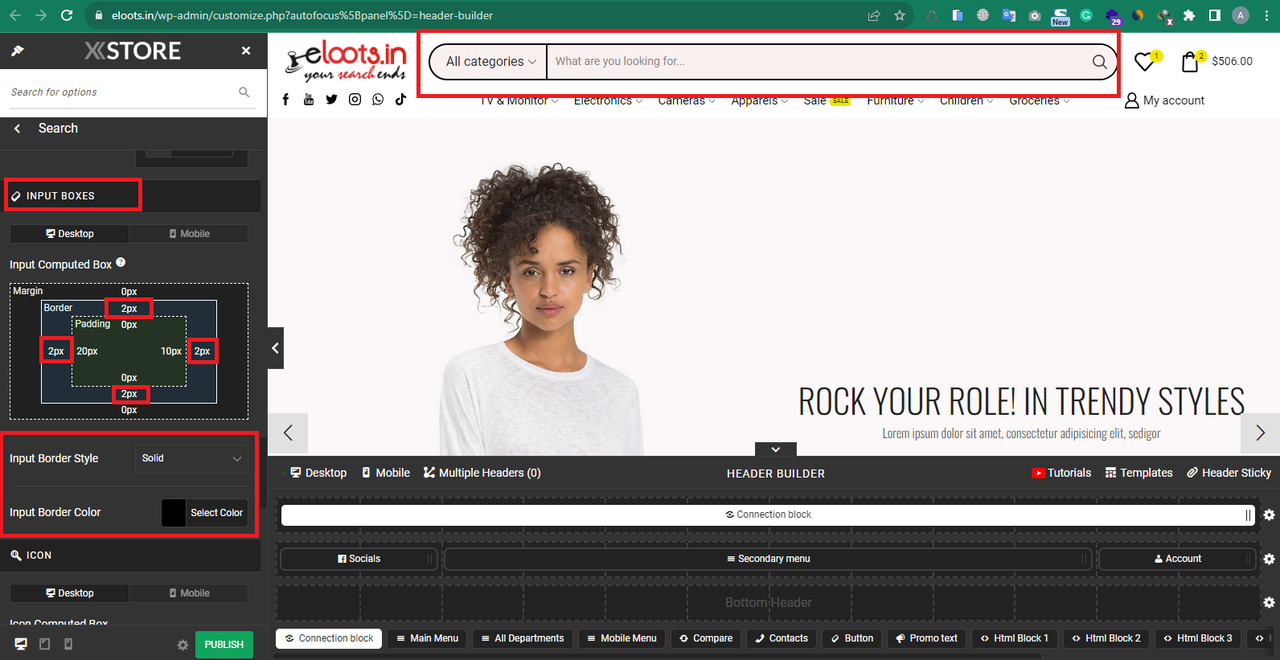
Task: Switch preview to mobile phone device icon
Action: point(68,644)
